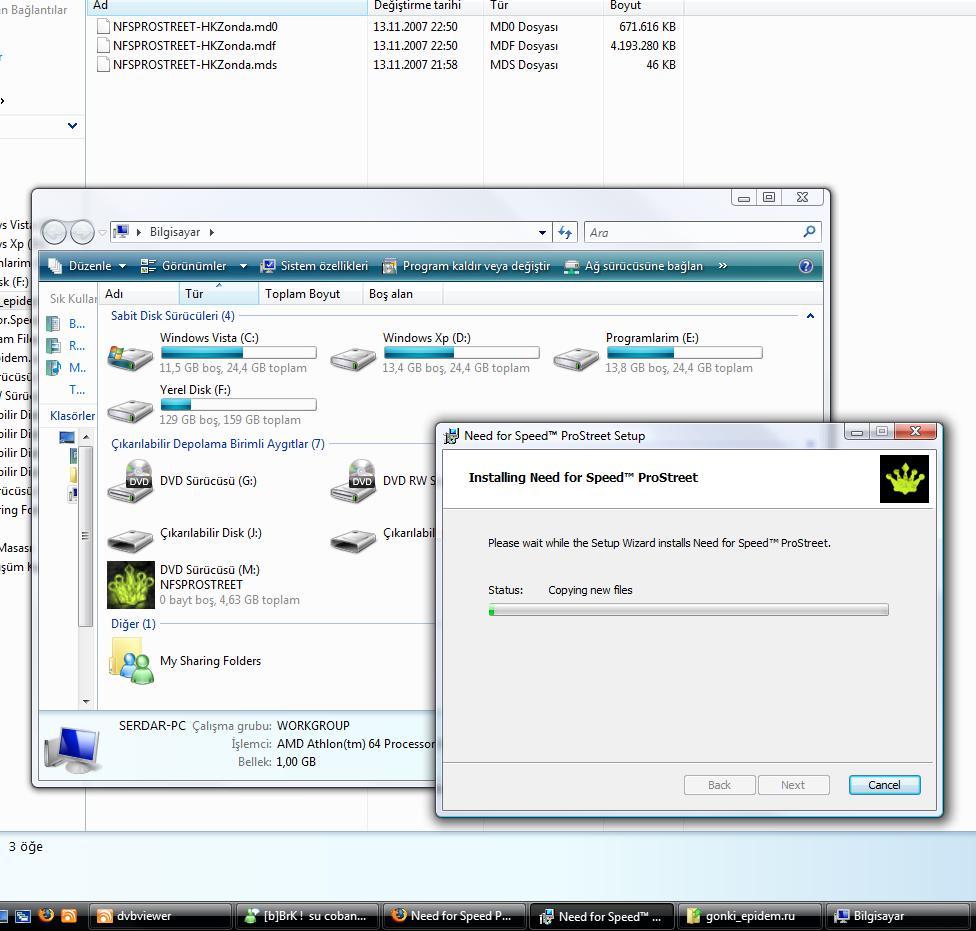Click Windows Vista (C:) capacity bar
This screenshot has height=931, width=976.
pyautogui.click(x=238, y=353)
